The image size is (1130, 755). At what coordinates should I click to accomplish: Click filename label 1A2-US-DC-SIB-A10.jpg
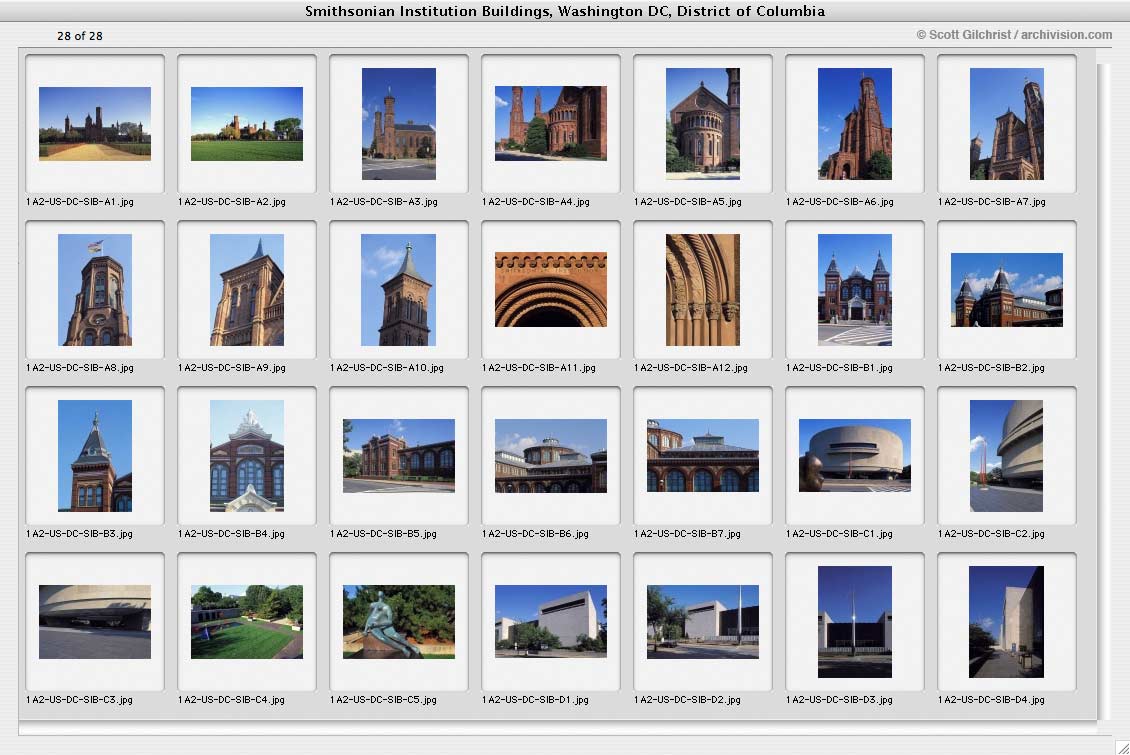click(387, 367)
